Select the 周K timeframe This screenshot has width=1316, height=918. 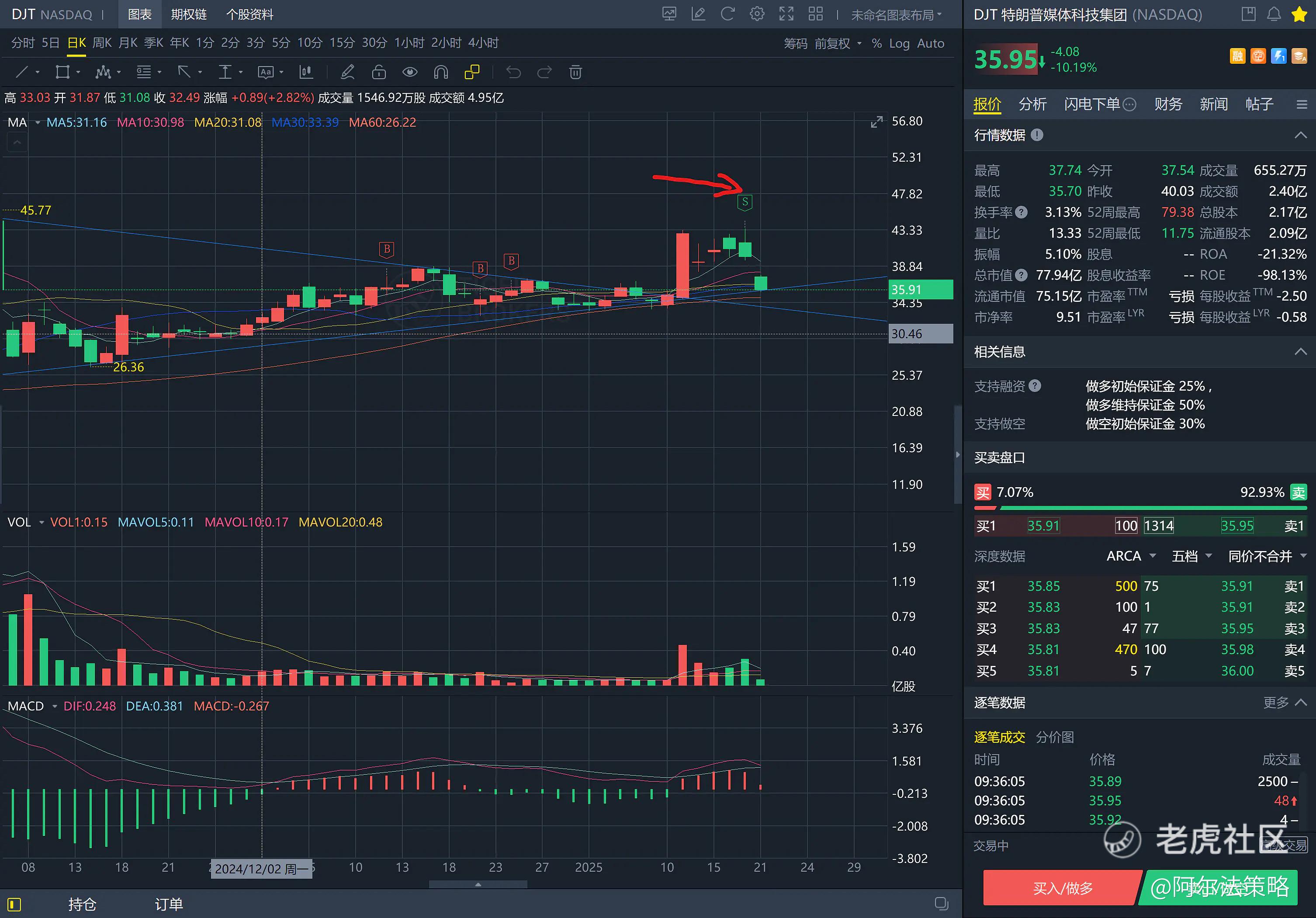103,43
